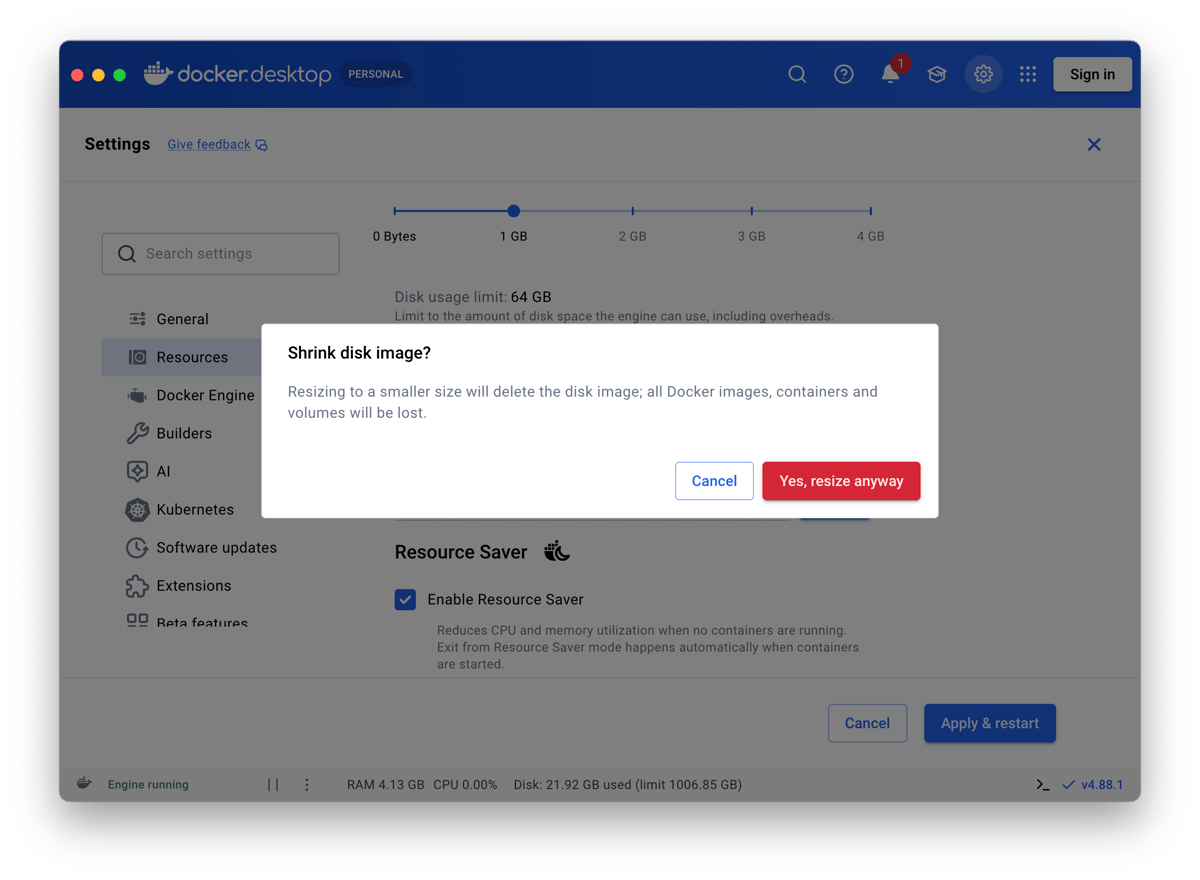This screenshot has width=1200, height=880.
Task: Click the Docker Engine icon
Action: pos(137,395)
